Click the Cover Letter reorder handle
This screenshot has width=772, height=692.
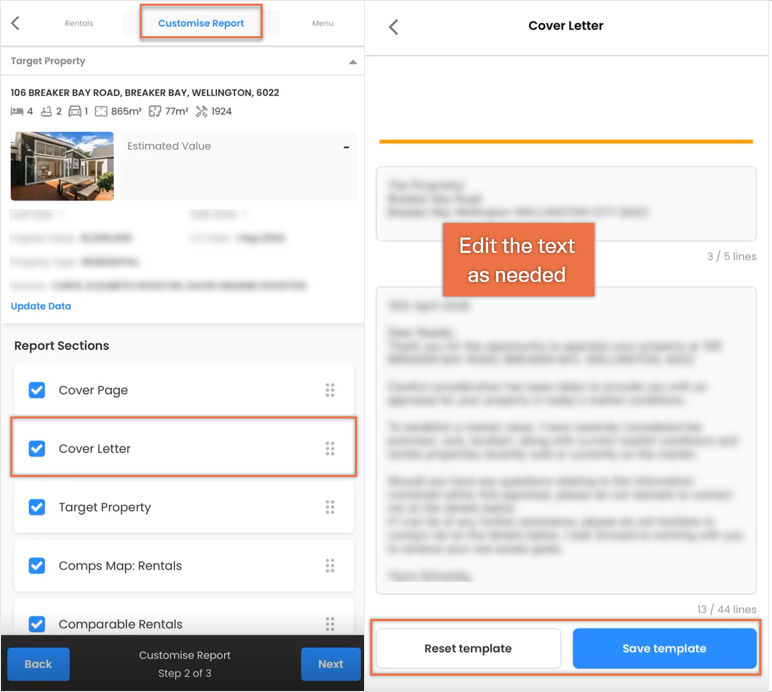(x=330, y=448)
